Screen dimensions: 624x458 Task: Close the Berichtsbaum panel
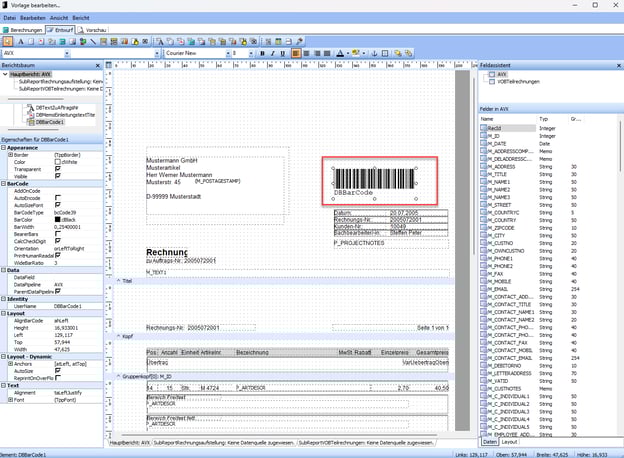click(x=99, y=64)
